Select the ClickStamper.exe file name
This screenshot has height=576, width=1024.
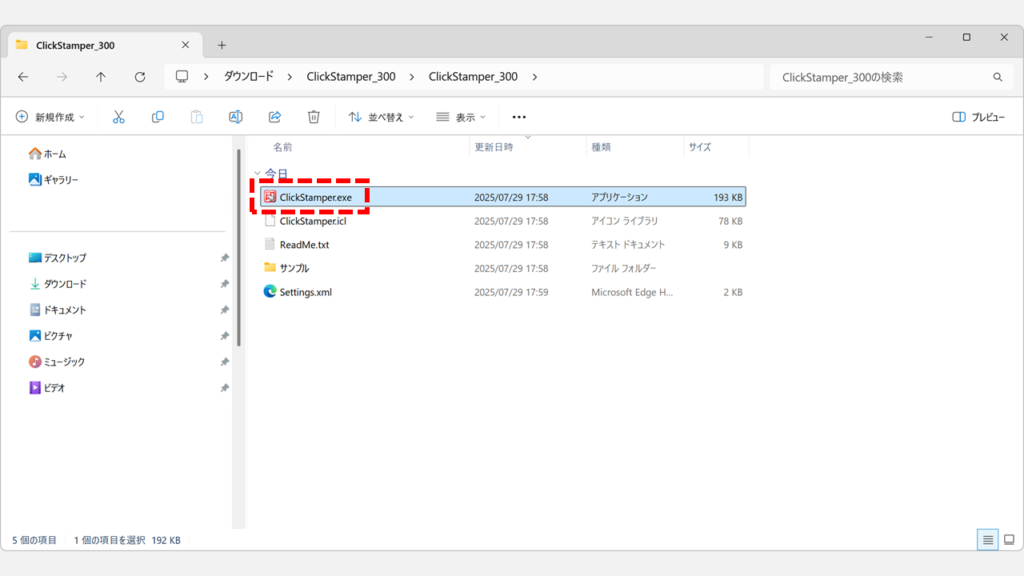coord(315,197)
